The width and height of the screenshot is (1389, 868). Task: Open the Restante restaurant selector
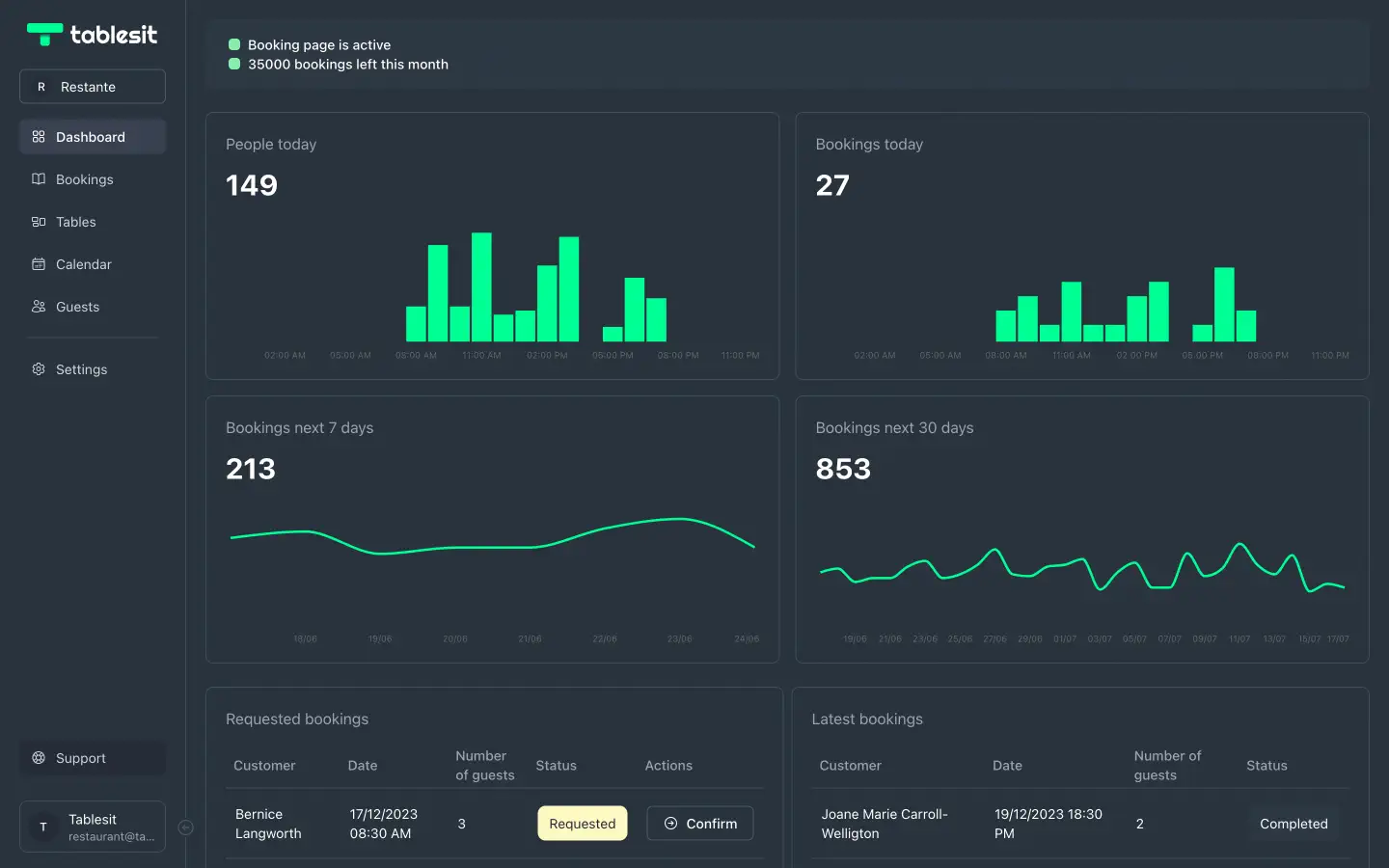click(x=93, y=87)
